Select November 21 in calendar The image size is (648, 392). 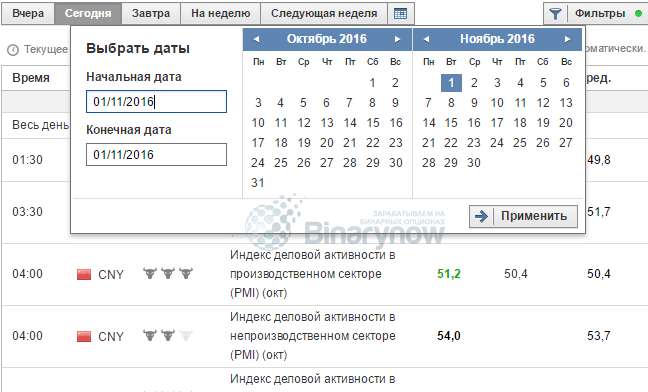point(429,143)
